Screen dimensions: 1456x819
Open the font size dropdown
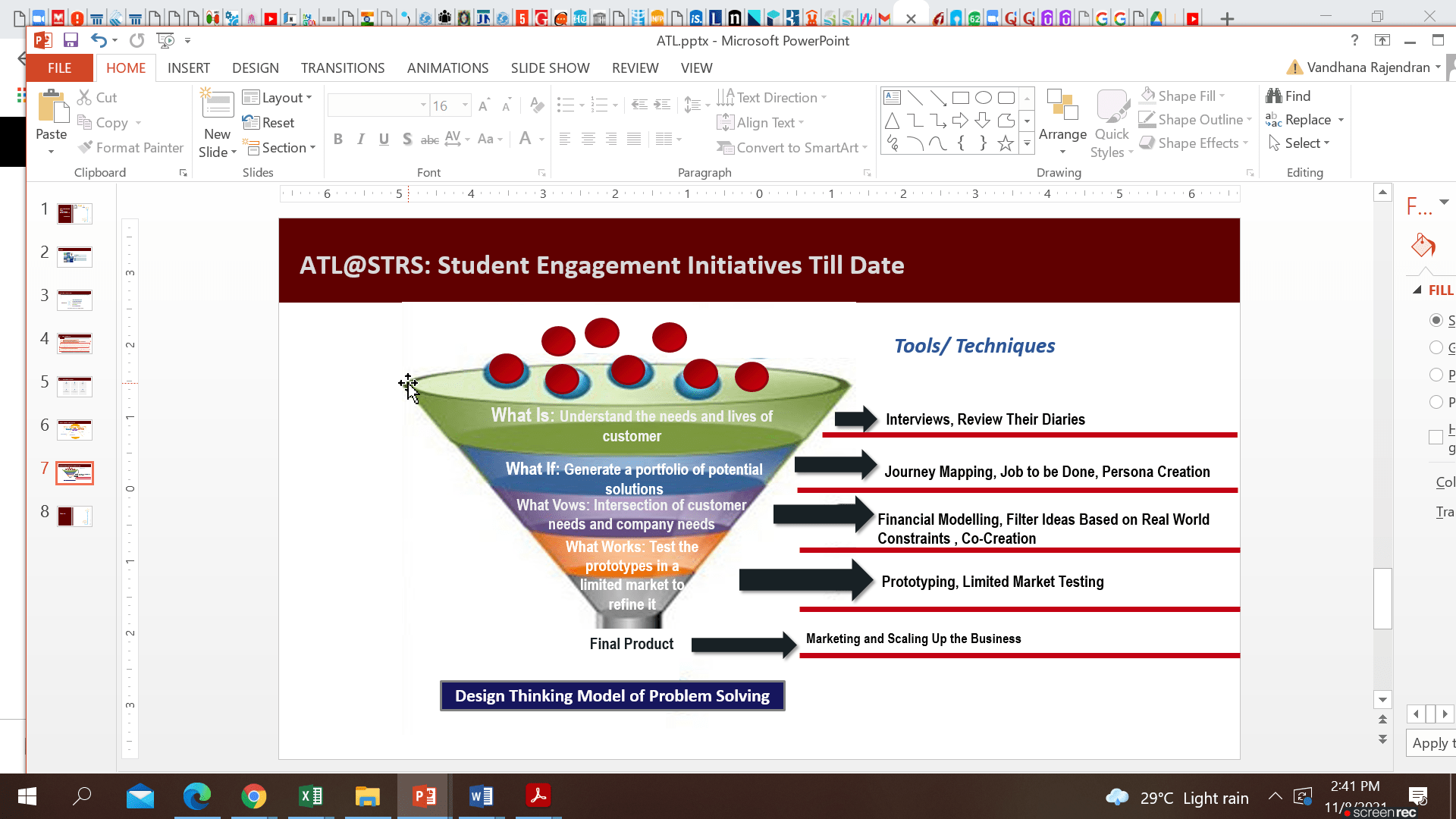465,105
